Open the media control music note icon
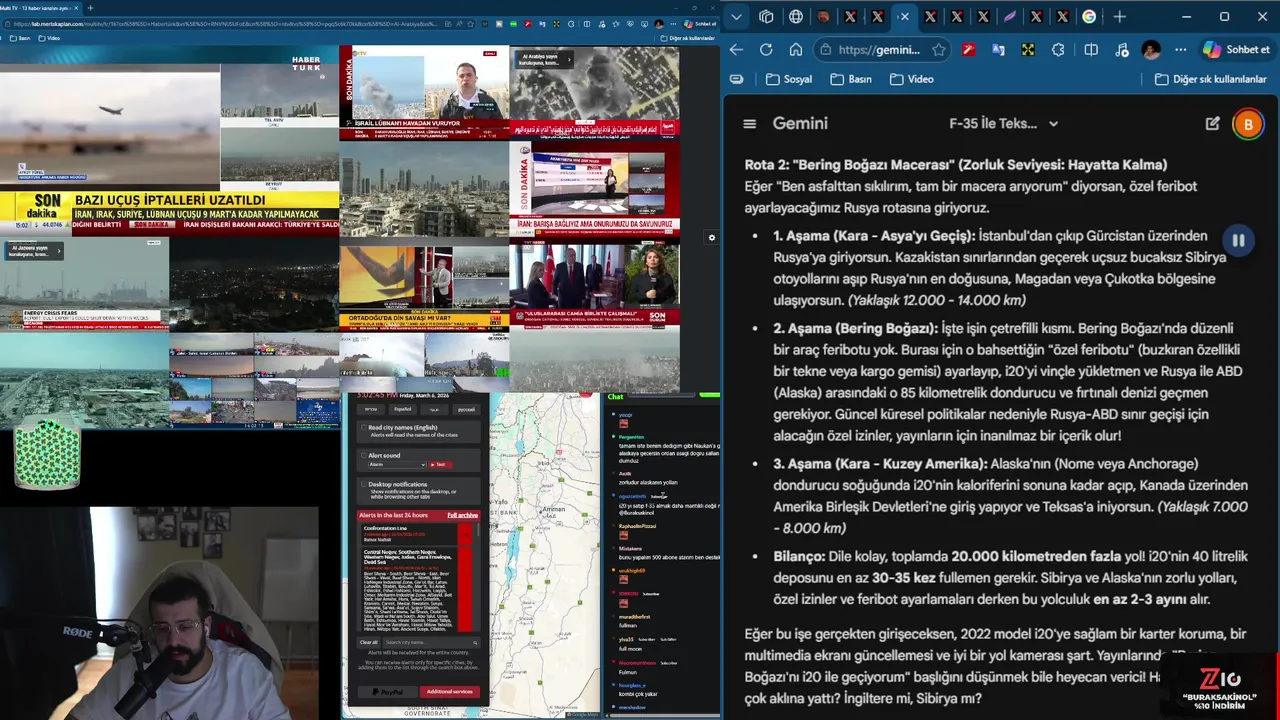 coord(1122,49)
